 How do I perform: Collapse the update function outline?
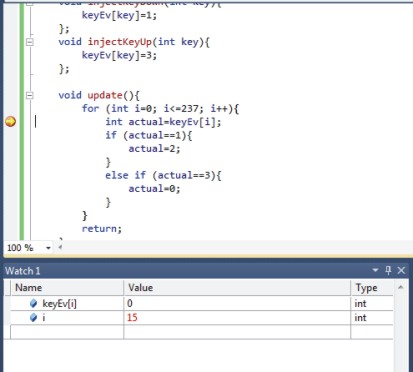pyautogui.click(x=30, y=96)
